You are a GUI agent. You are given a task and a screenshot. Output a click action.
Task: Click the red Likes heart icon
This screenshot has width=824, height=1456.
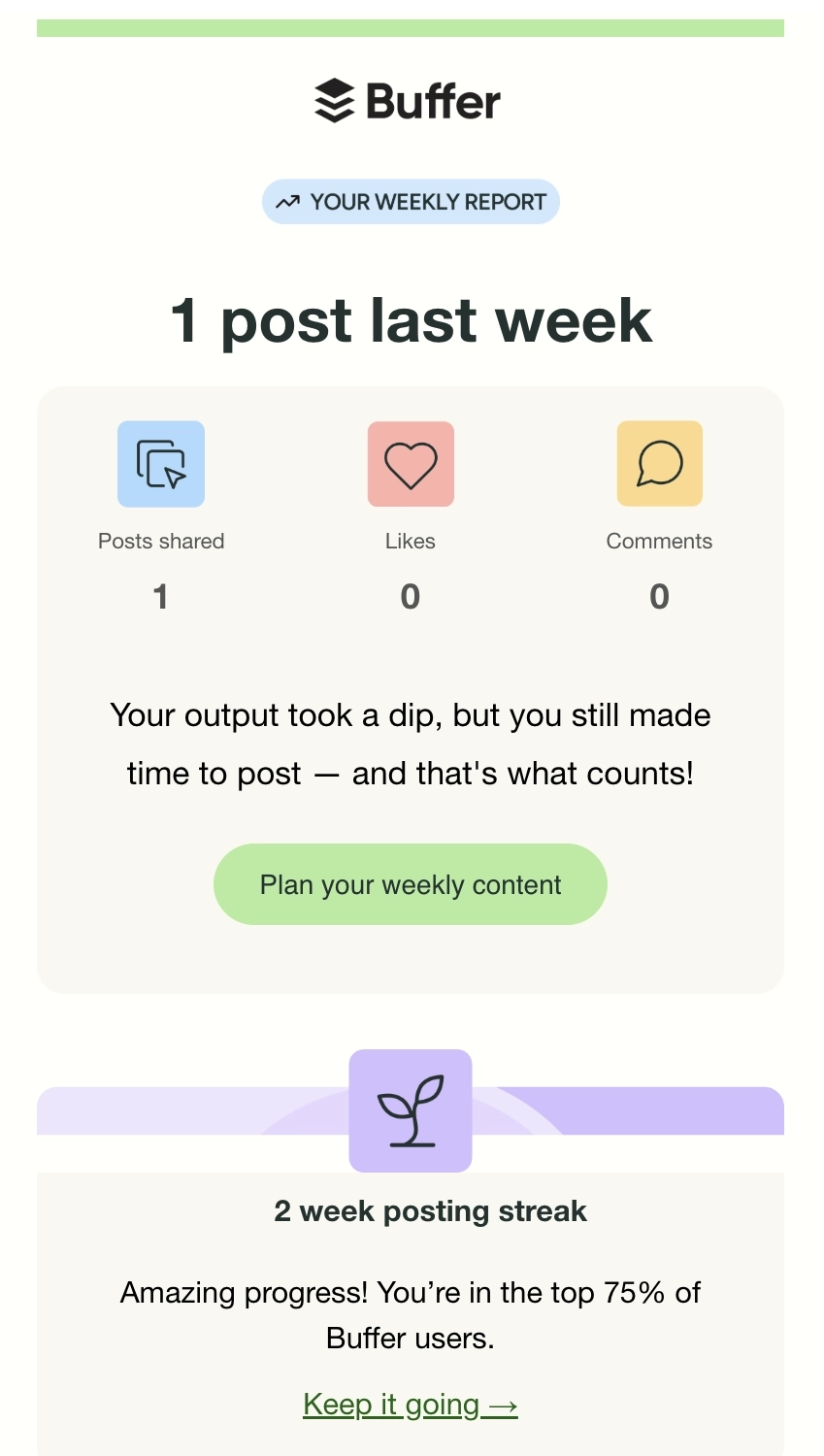coord(411,464)
